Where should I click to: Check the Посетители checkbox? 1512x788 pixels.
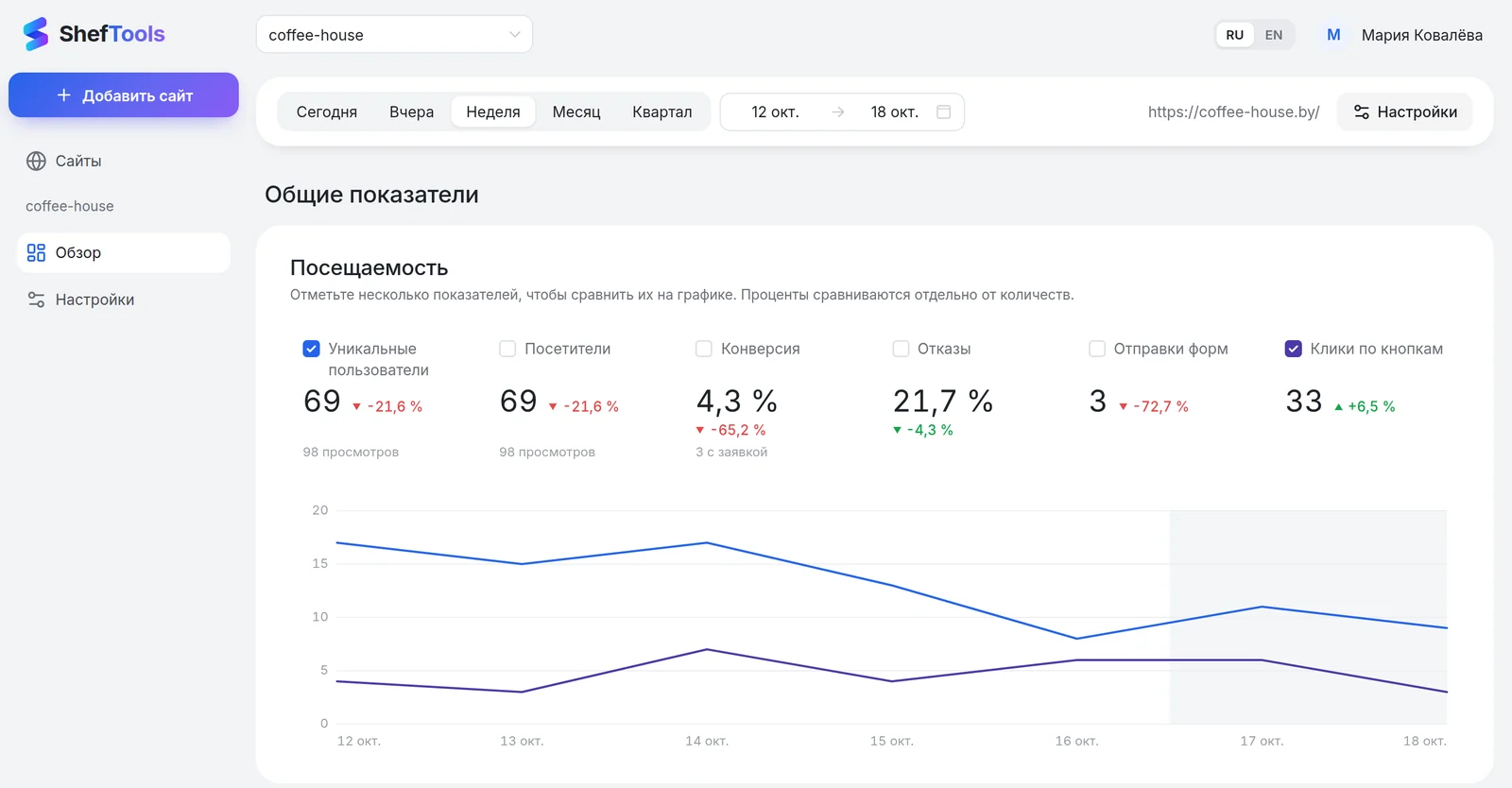[x=507, y=349]
